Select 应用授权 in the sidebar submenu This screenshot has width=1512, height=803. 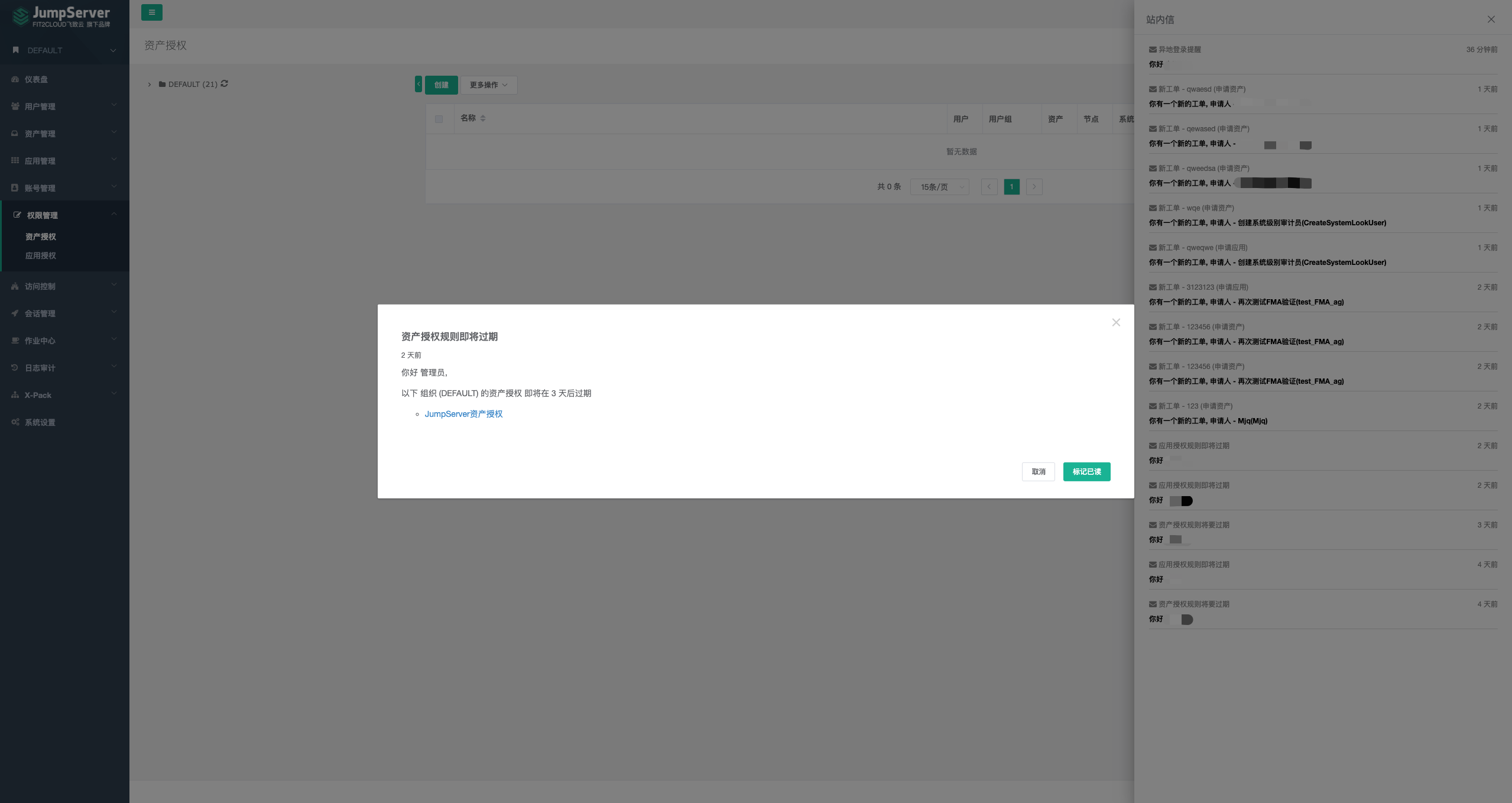[x=41, y=255]
